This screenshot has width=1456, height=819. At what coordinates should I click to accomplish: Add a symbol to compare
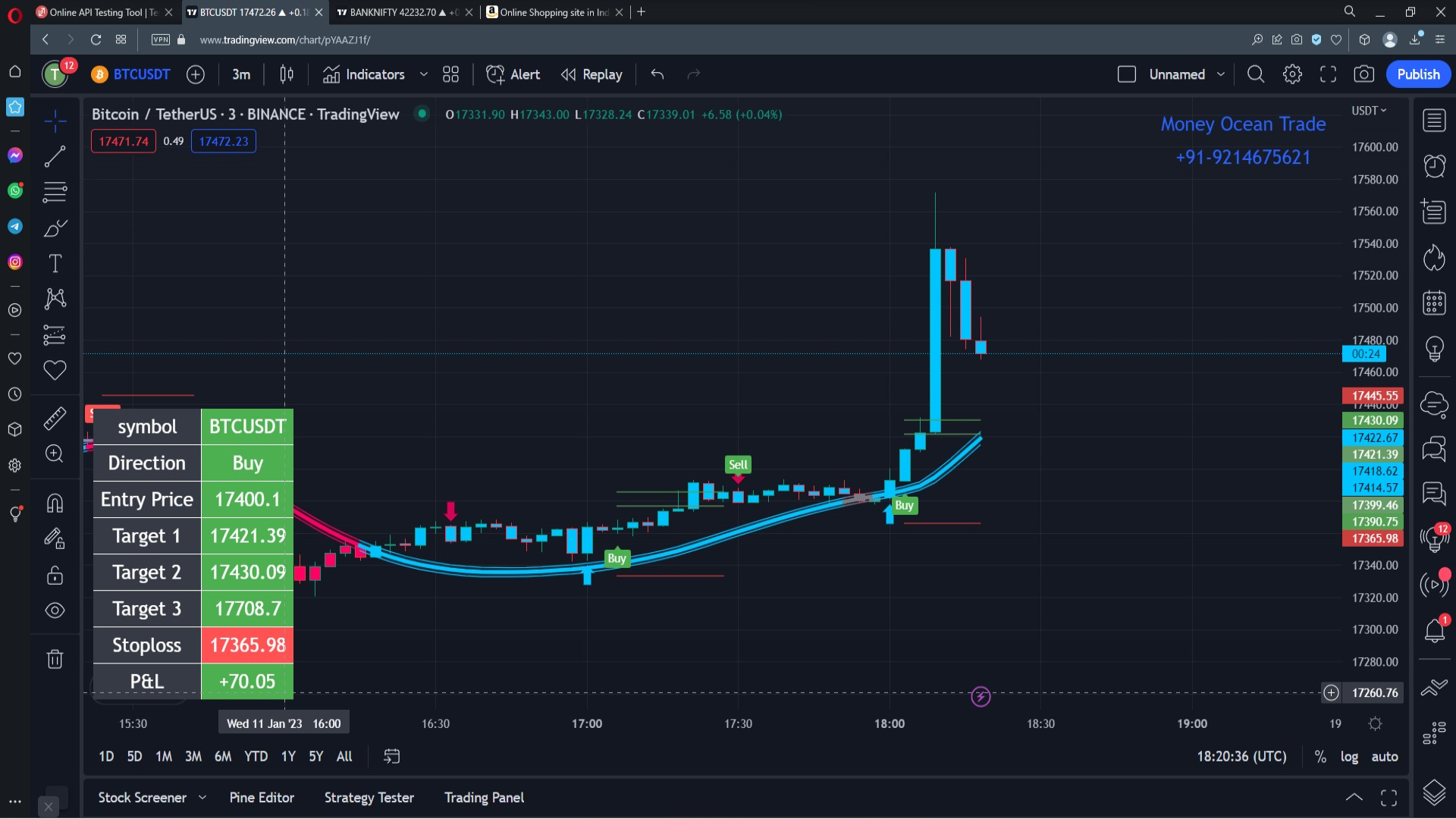point(196,74)
